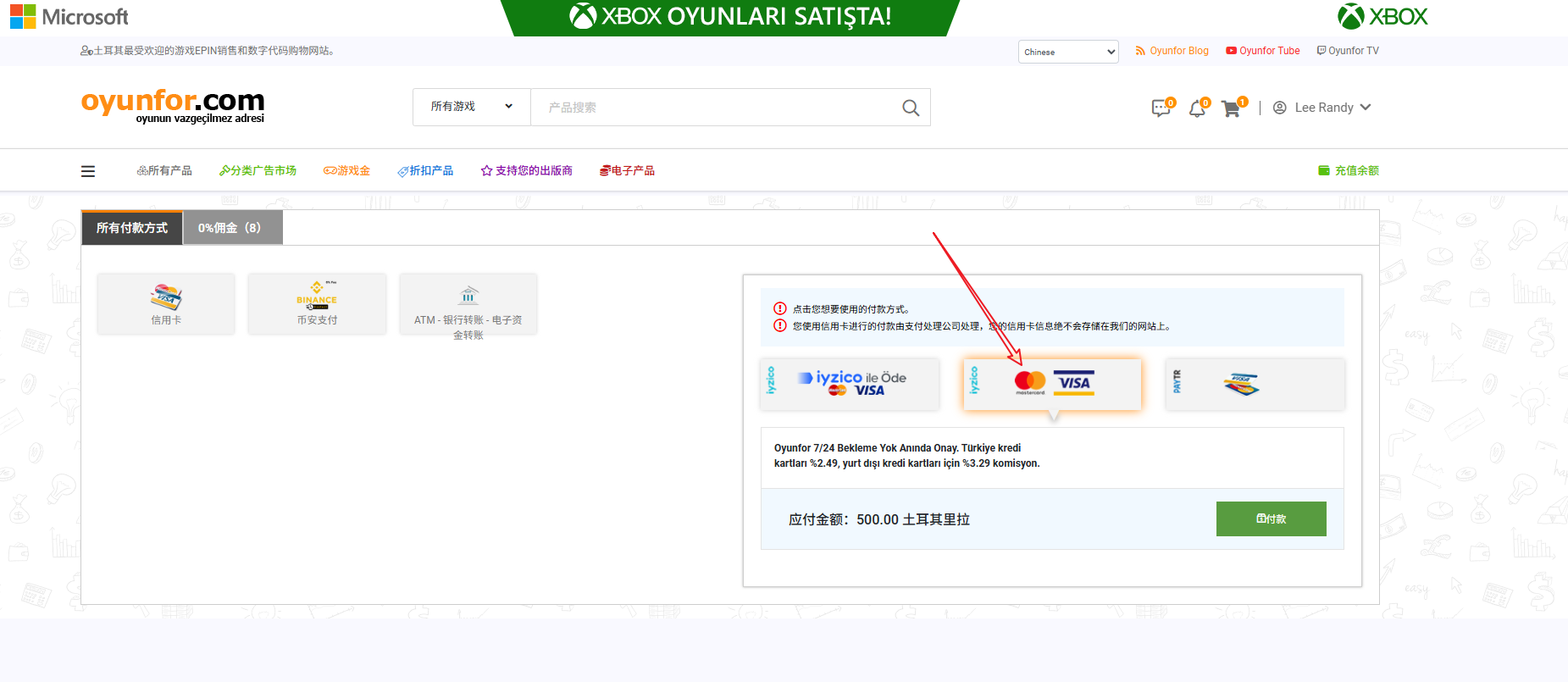Click the 点击您想要使用的付款方式 notice
The image size is (1568, 682).
click(850, 309)
